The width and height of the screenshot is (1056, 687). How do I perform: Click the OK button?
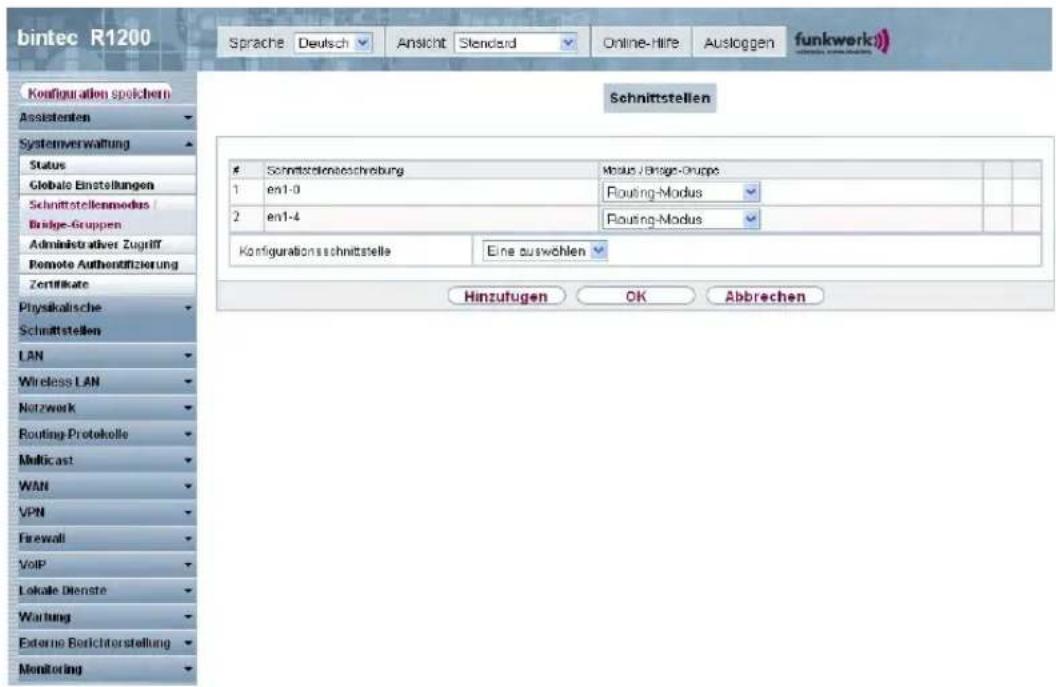tap(636, 296)
